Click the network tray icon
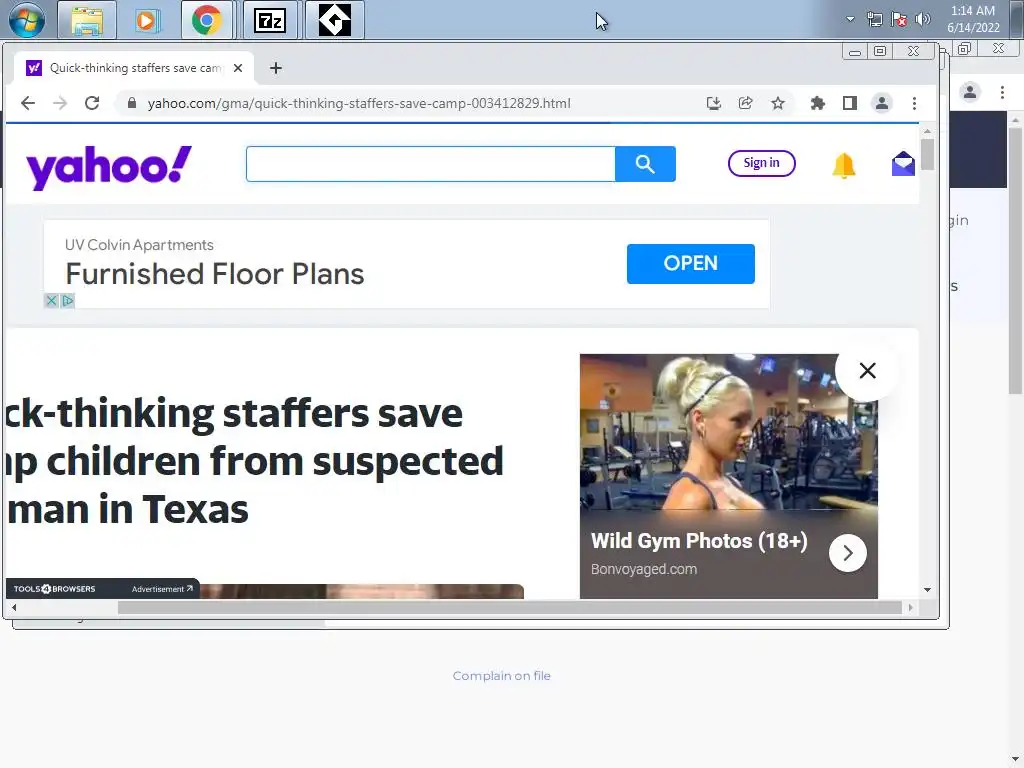 click(x=874, y=19)
